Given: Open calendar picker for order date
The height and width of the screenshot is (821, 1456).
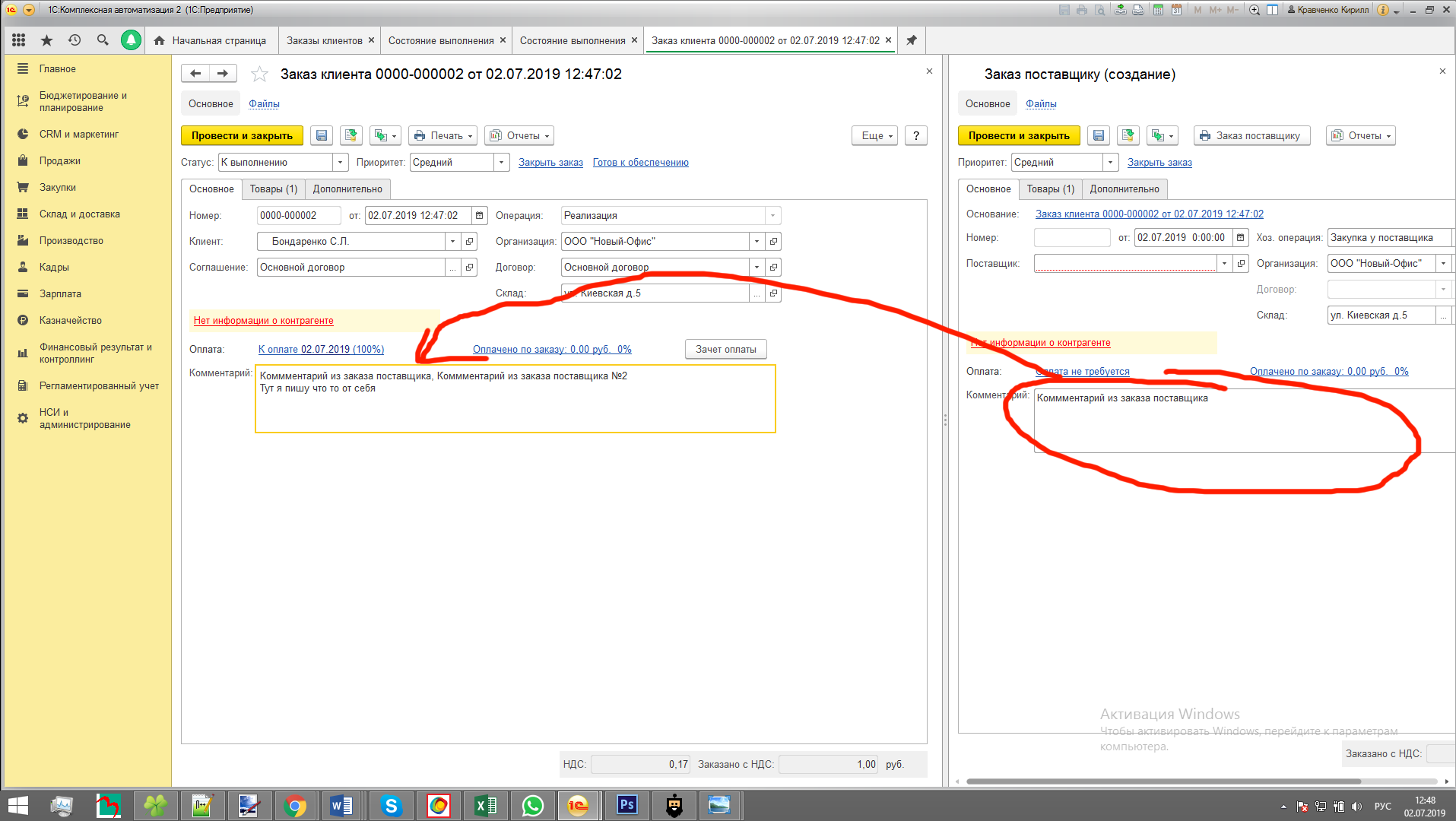Looking at the screenshot, I should 479,216.
